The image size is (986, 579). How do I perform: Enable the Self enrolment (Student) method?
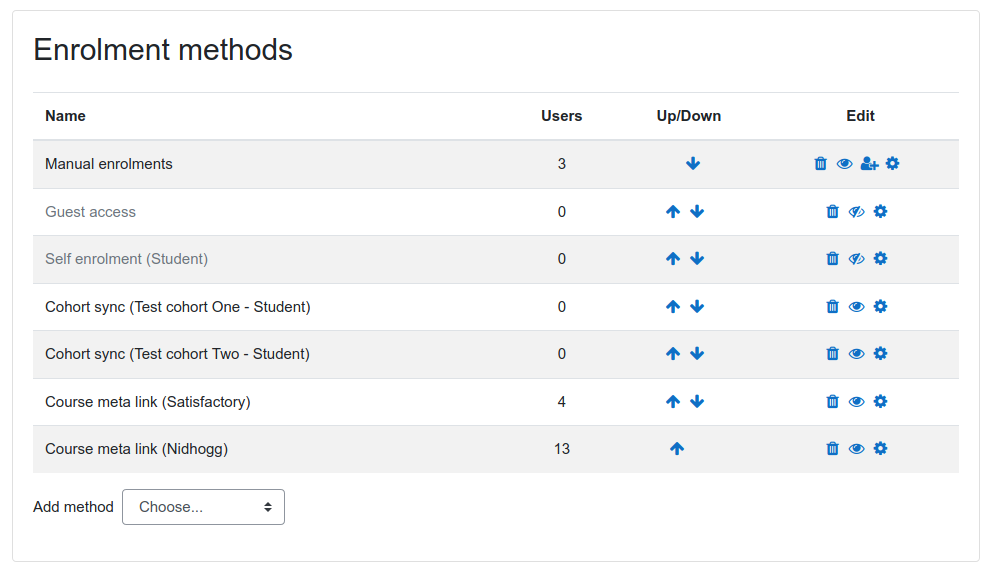coord(856,259)
